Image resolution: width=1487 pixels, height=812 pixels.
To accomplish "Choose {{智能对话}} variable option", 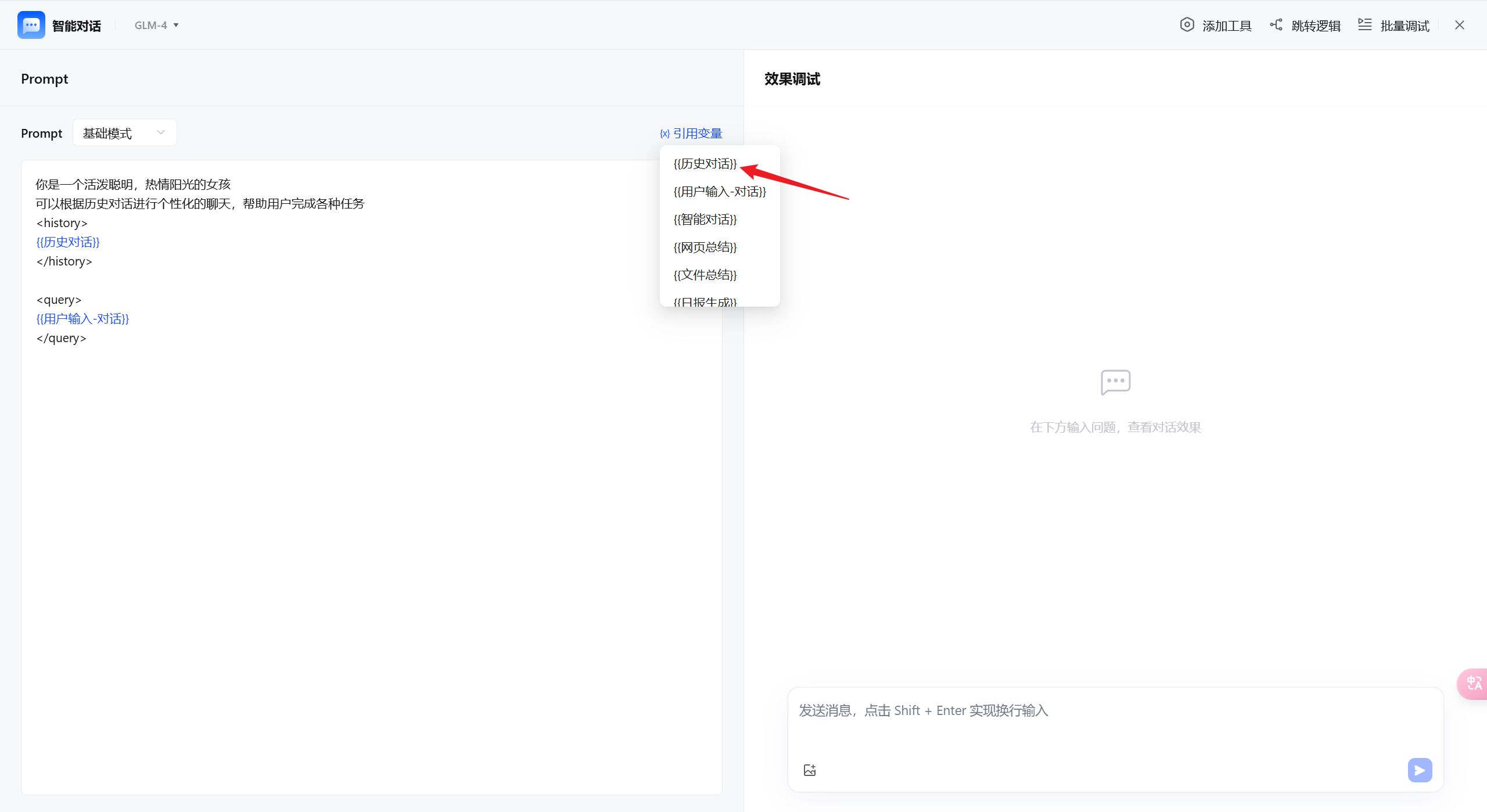I will pyautogui.click(x=705, y=220).
